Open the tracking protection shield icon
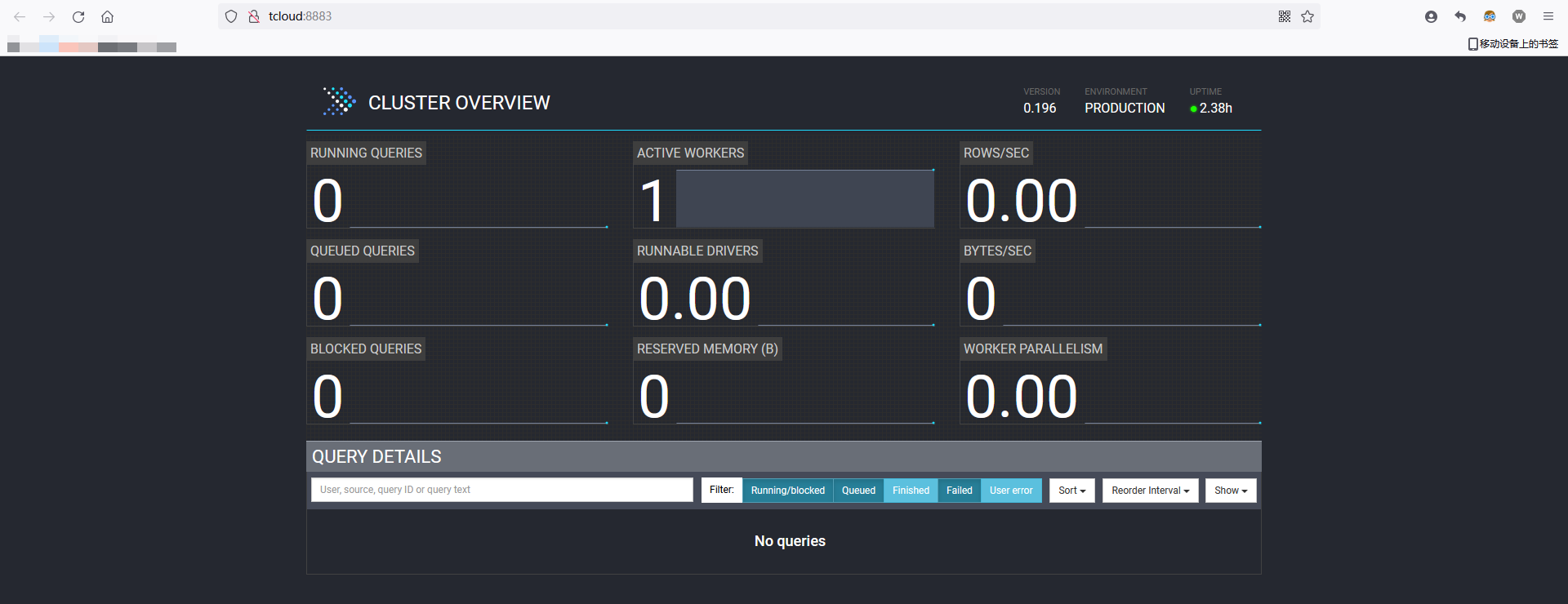 tap(231, 16)
